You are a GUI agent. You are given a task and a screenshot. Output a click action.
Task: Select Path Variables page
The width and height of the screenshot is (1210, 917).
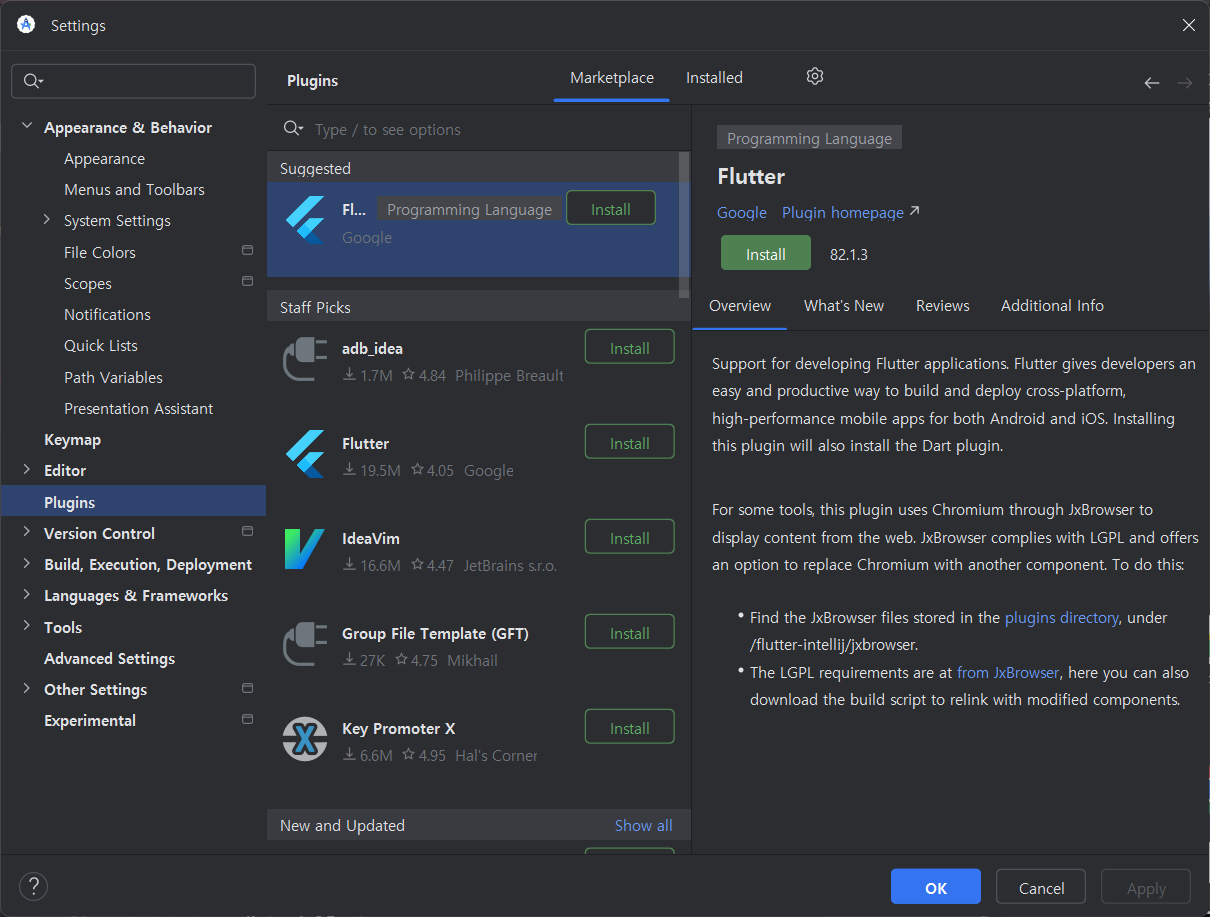click(114, 377)
